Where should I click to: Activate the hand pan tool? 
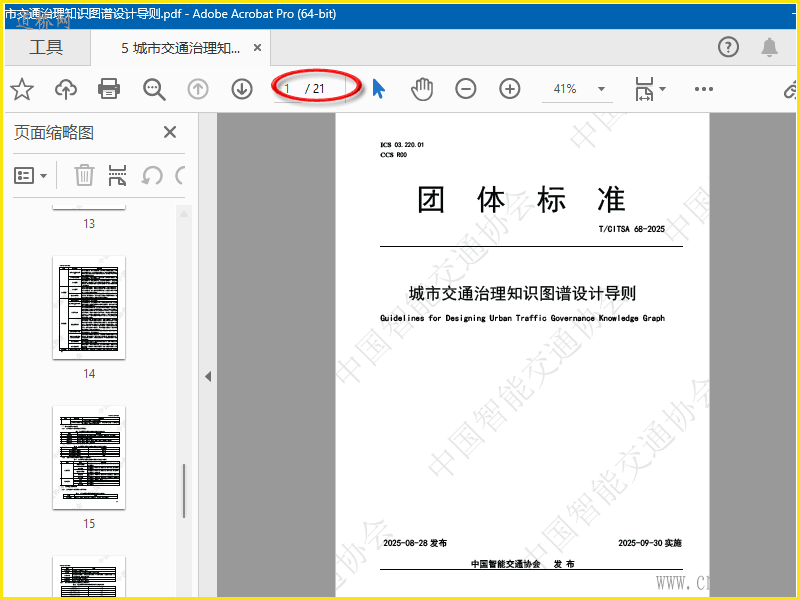pyautogui.click(x=422, y=89)
